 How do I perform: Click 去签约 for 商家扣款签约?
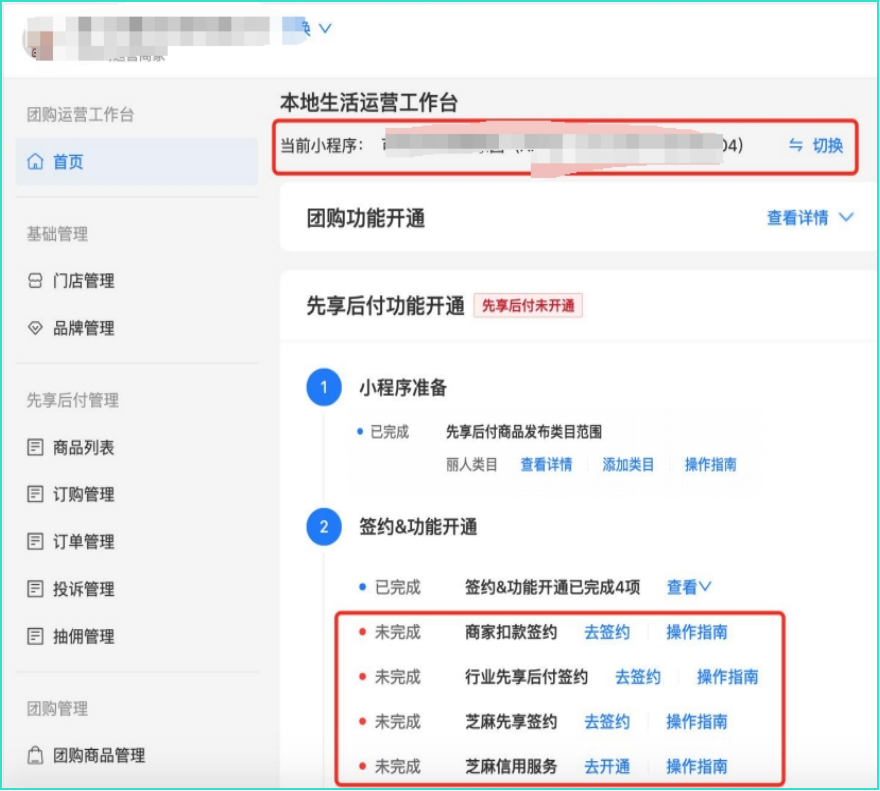coord(607,632)
